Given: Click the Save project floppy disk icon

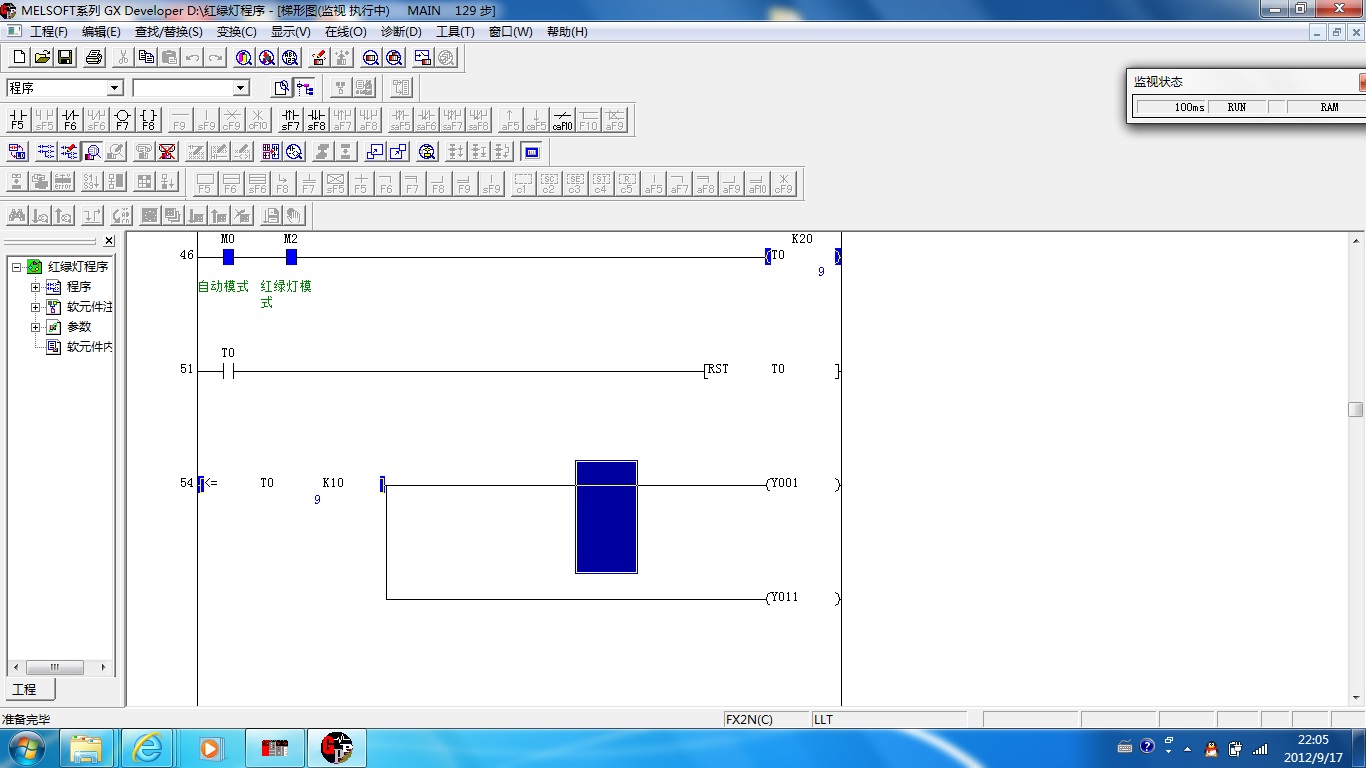Looking at the screenshot, I should tap(65, 58).
